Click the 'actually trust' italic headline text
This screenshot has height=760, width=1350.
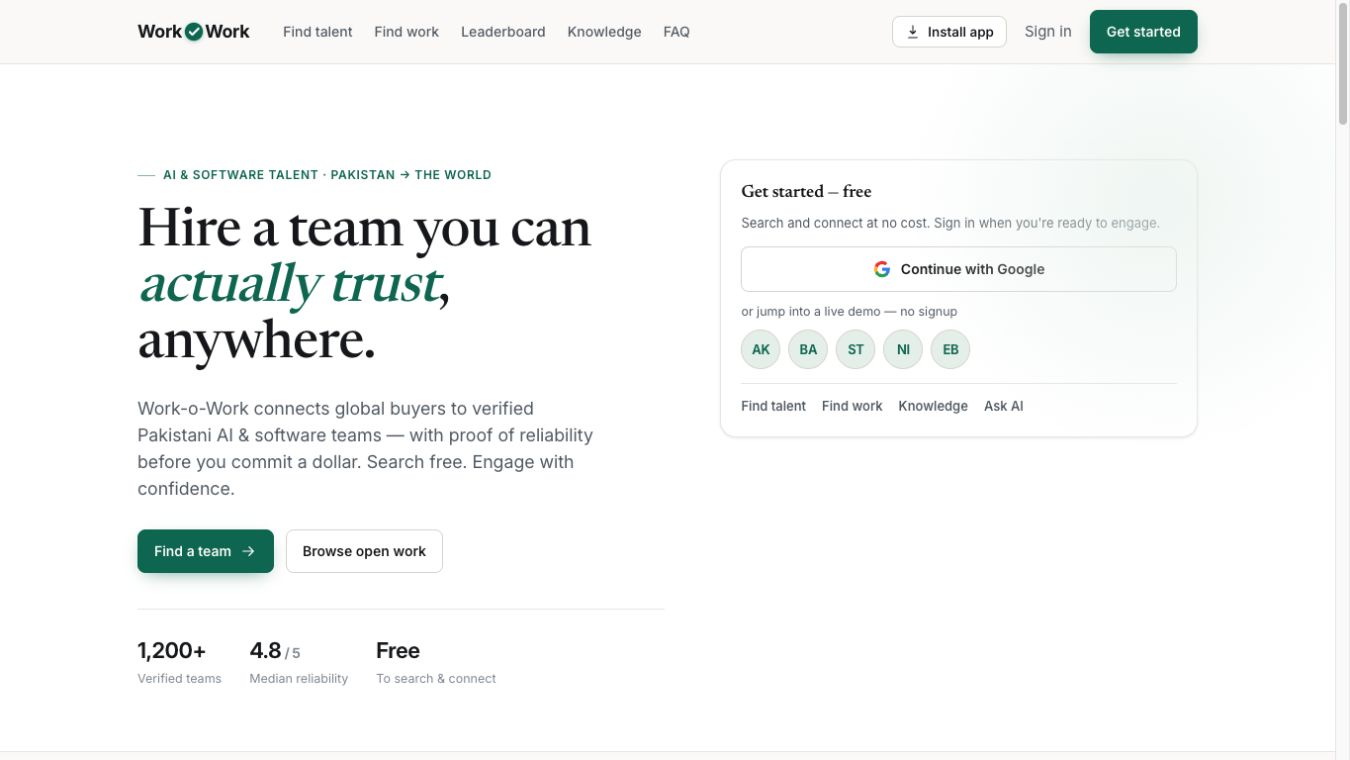point(289,284)
